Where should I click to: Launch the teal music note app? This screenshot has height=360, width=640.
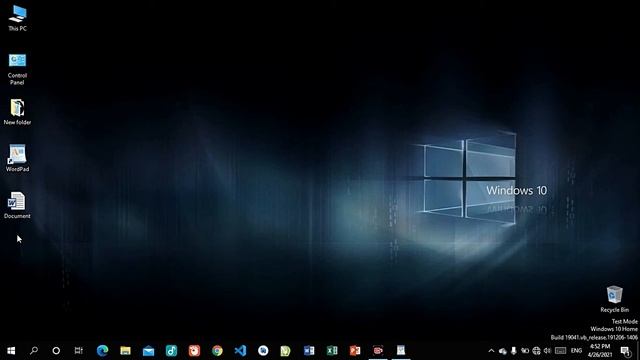pos(171,350)
